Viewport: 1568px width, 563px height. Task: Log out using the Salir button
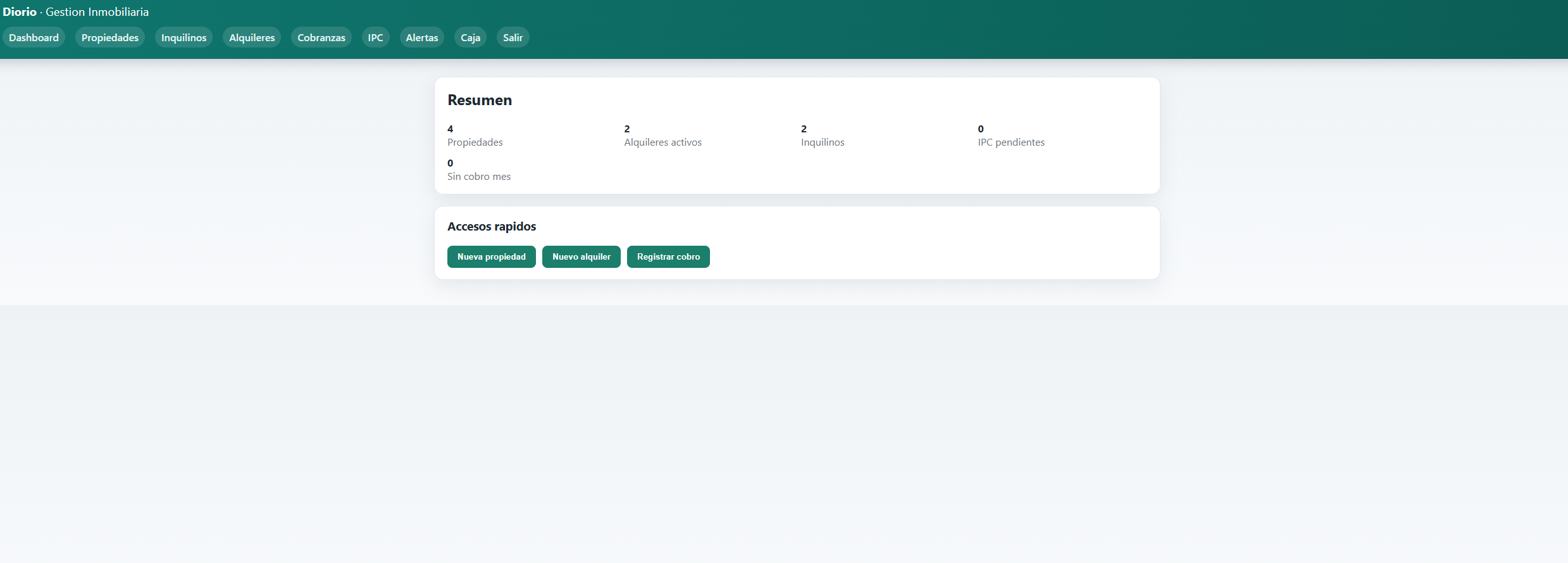tap(513, 37)
